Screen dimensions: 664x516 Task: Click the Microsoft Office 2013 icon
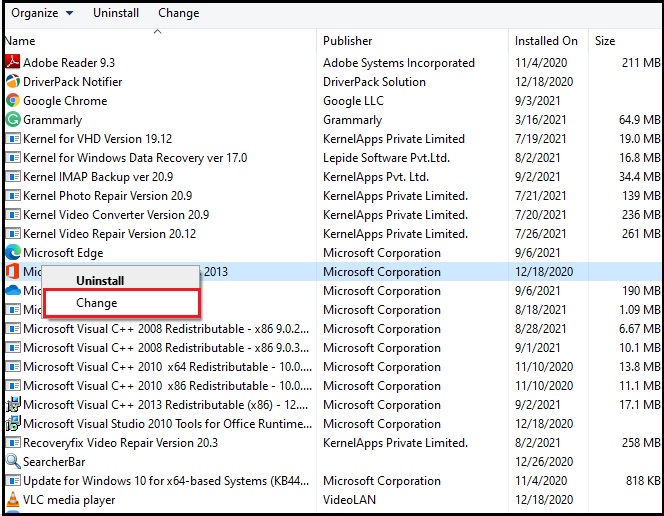(x=13, y=272)
